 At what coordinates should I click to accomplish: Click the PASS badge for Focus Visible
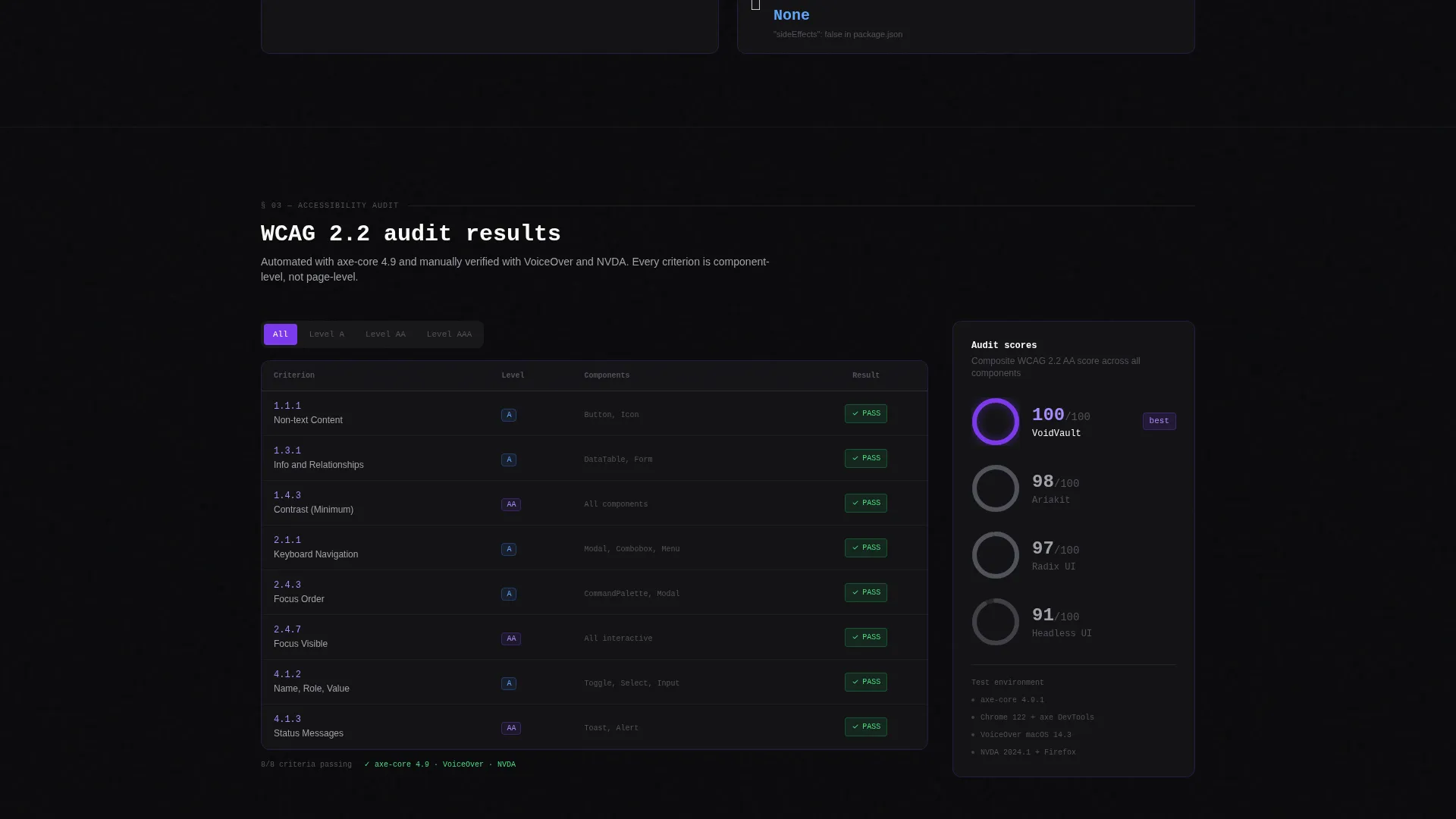866,638
